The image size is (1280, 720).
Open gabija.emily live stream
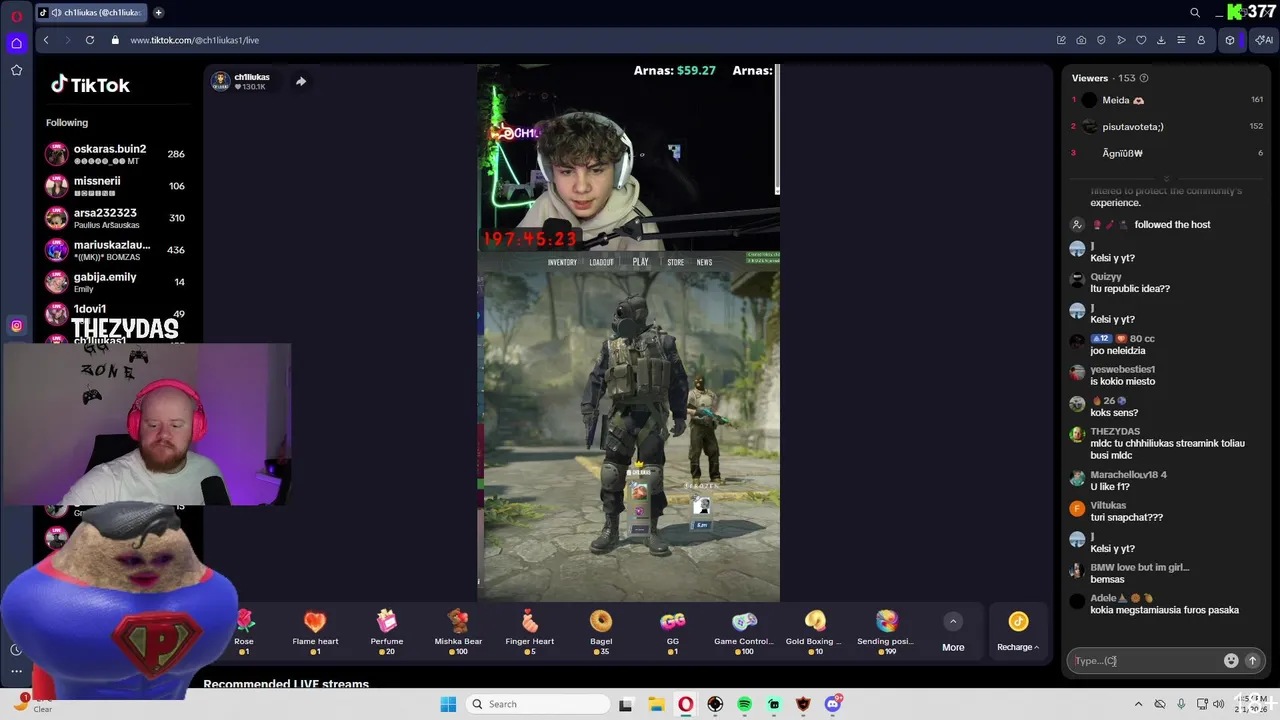coord(115,282)
